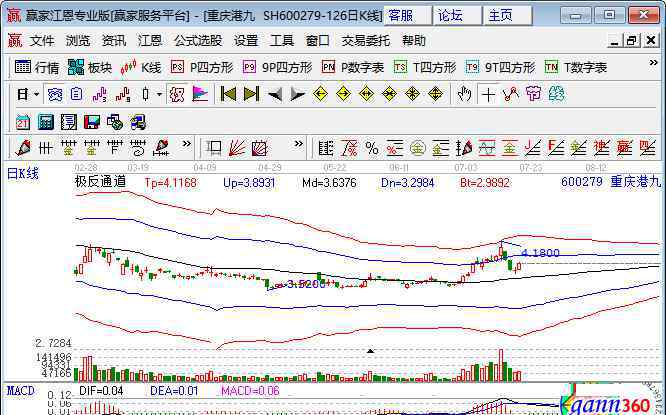666x415 pixels.
Task: Open the T四方形 tool
Action: (425, 68)
